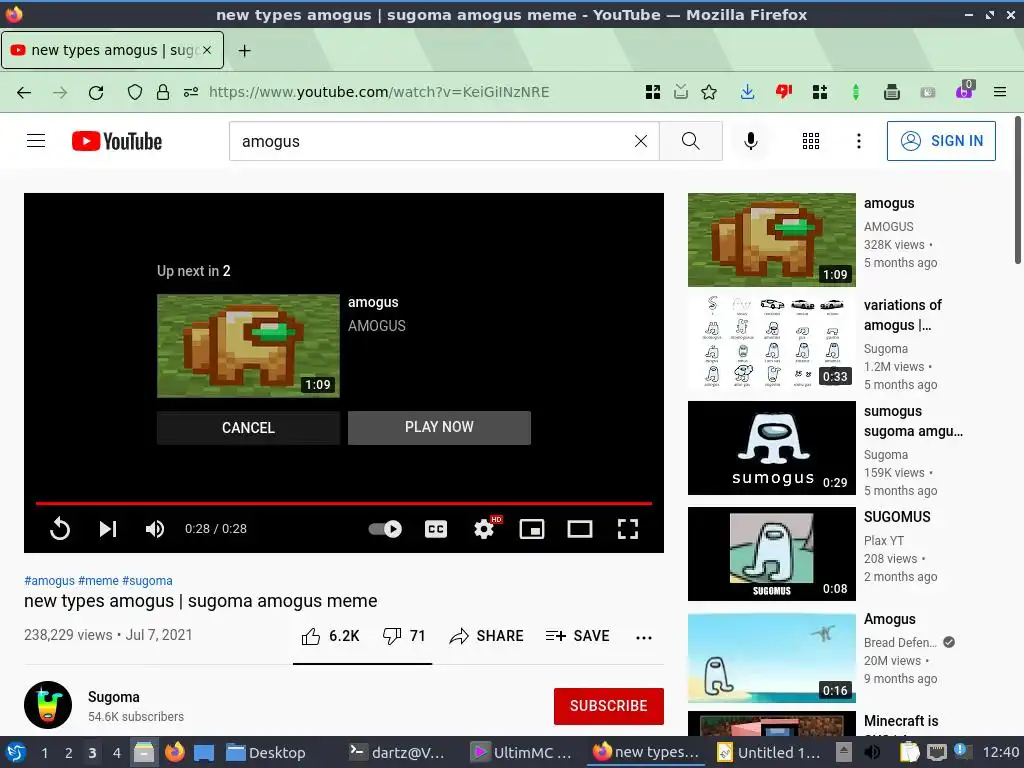Image resolution: width=1024 pixels, height=768 pixels.
Task: Open the dartz@V... terminal taskbar entry
Action: tap(396, 753)
